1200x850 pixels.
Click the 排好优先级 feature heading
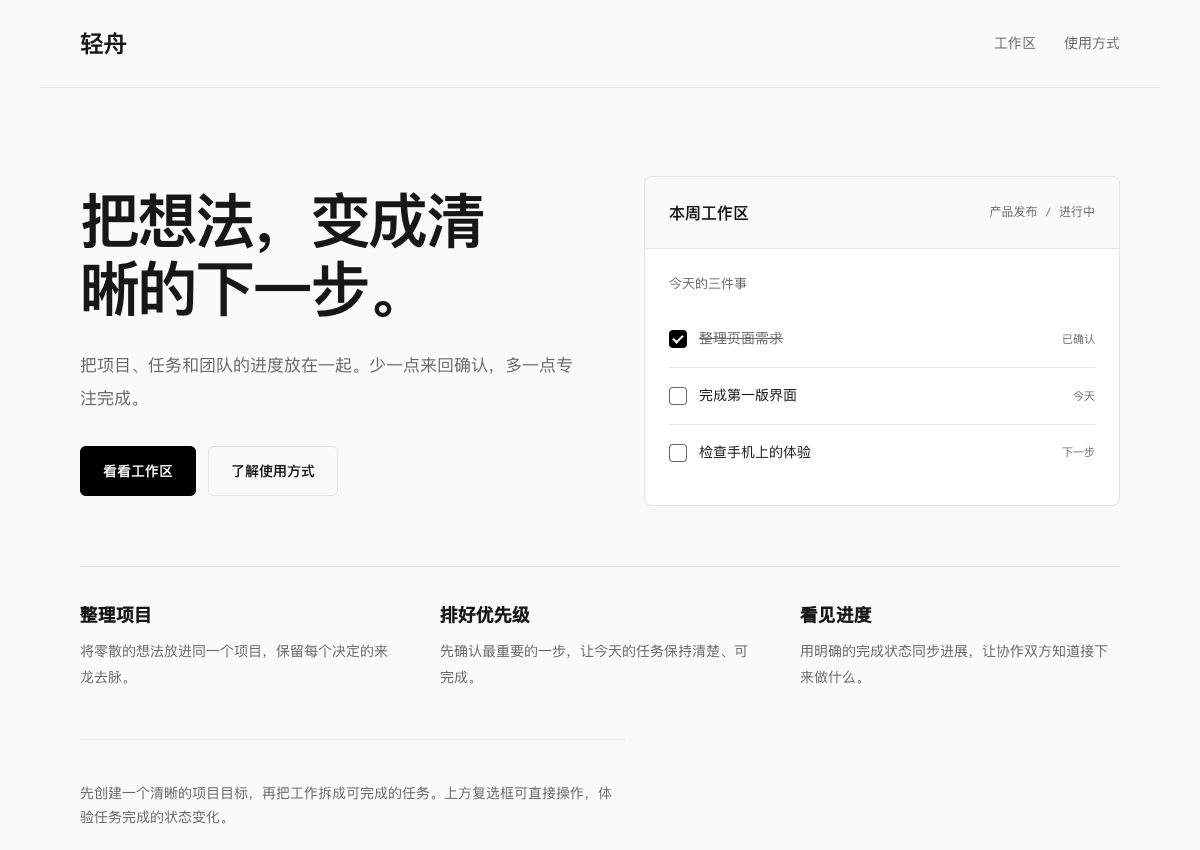click(x=485, y=615)
